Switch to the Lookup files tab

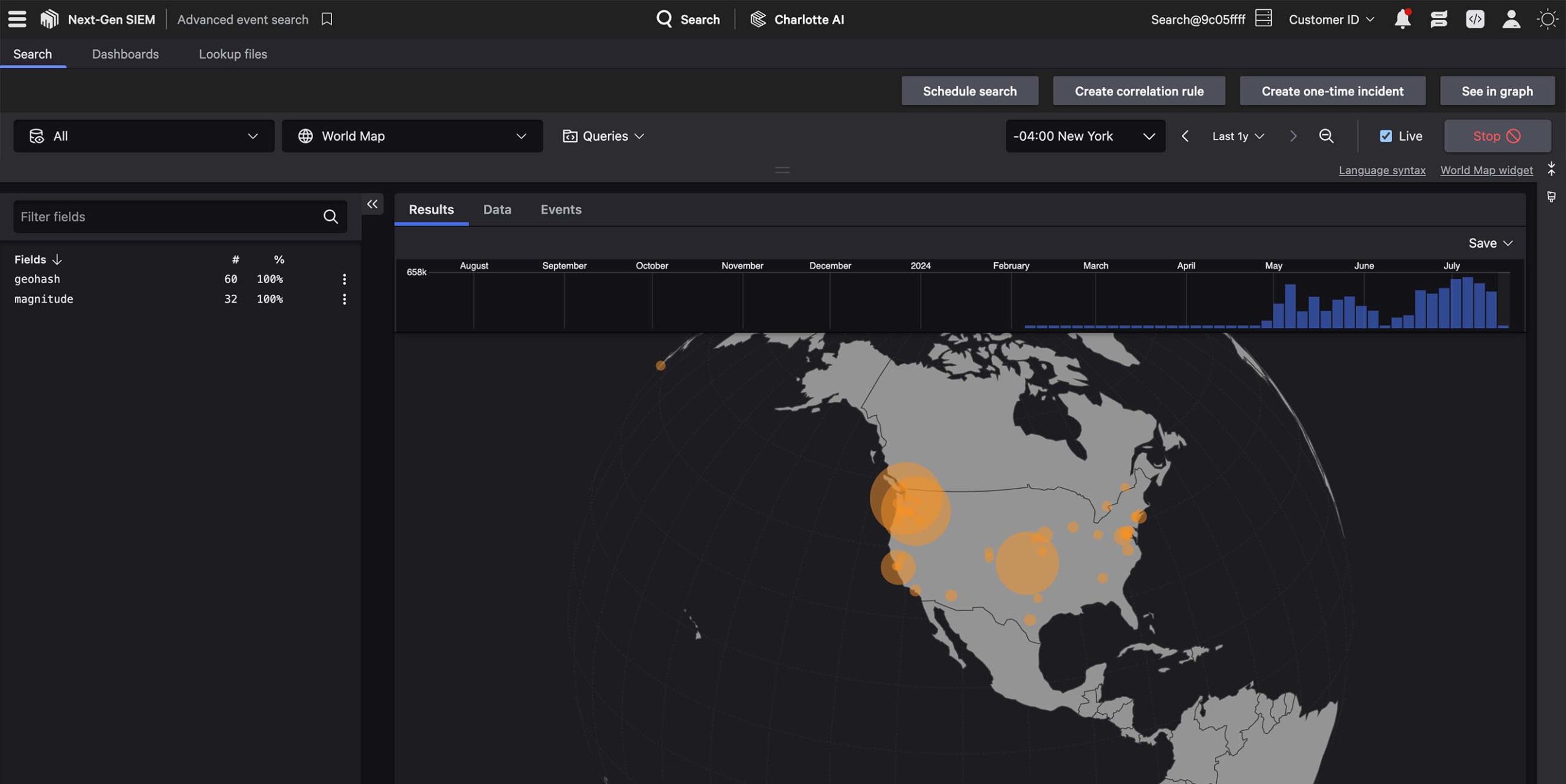232,54
